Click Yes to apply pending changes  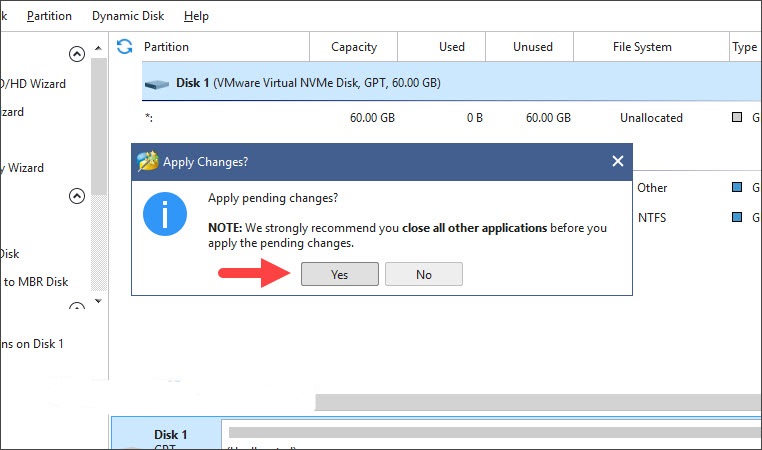pyautogui.click(x=340, y=274)
